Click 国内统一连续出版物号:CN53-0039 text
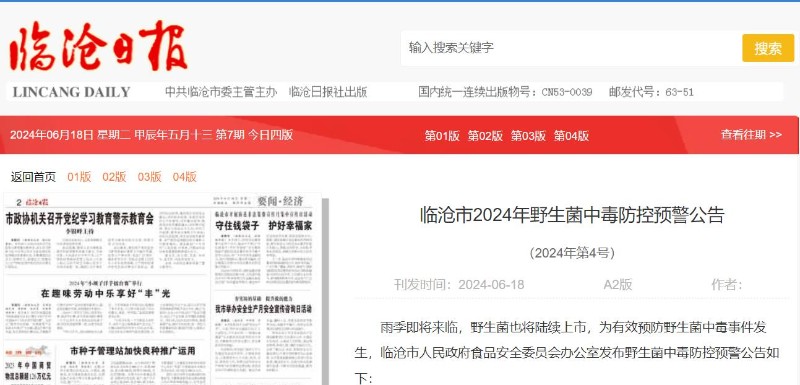 point(505,92)
